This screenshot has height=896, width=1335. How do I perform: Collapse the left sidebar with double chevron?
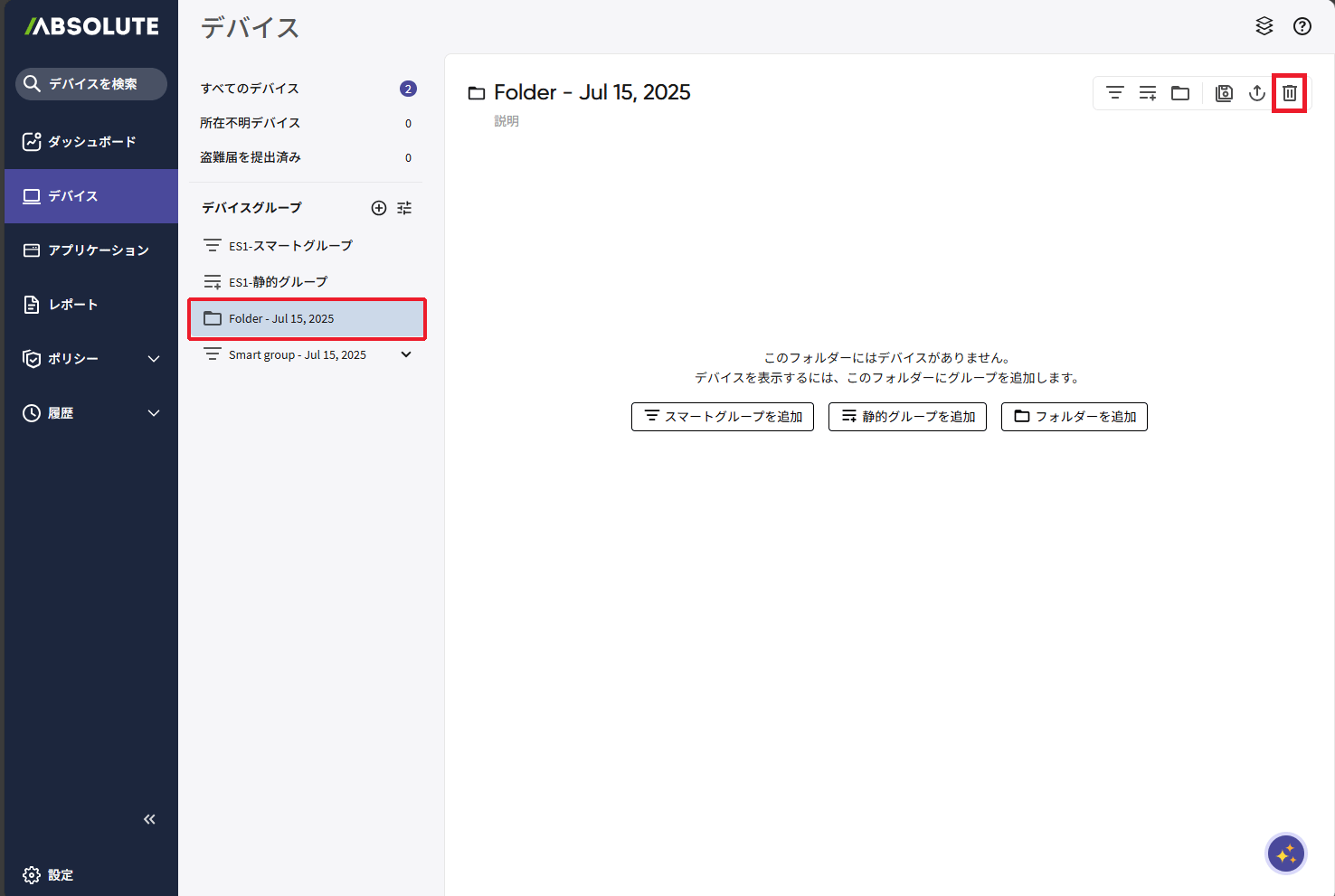point(149,819)
